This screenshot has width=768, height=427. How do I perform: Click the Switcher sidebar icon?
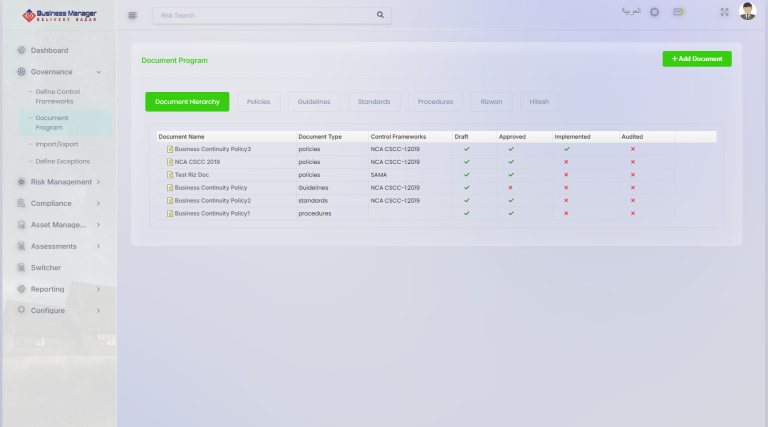(21, 268)
